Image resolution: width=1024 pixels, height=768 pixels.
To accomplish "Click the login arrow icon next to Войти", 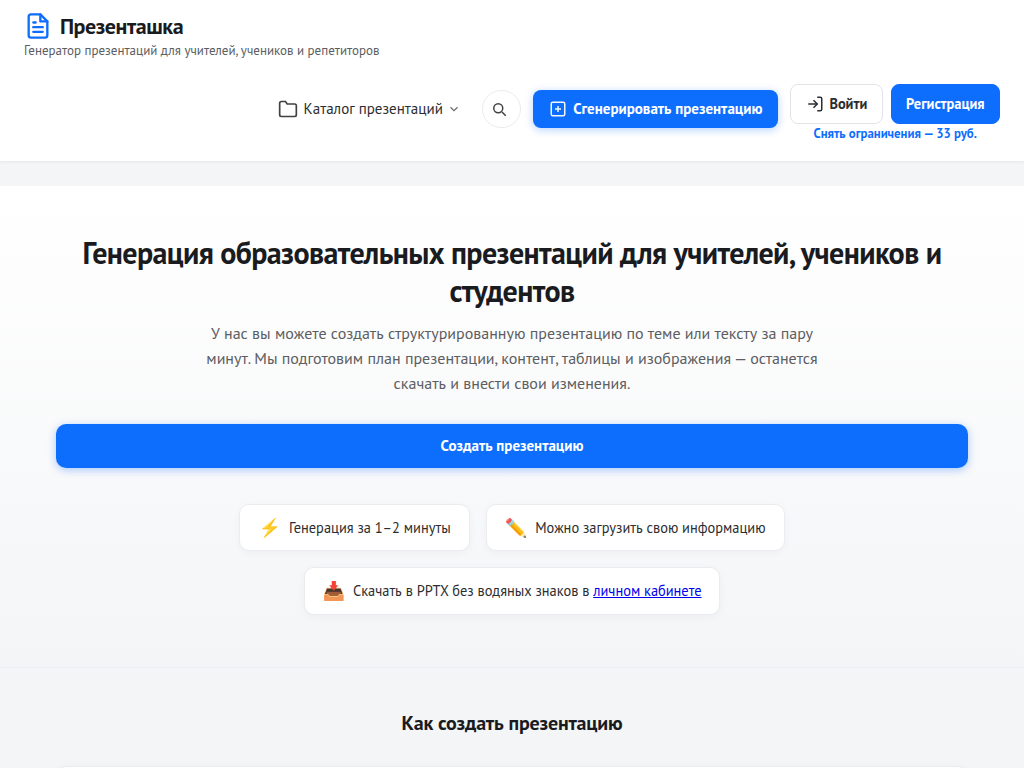I will click(x=814, y=103).
